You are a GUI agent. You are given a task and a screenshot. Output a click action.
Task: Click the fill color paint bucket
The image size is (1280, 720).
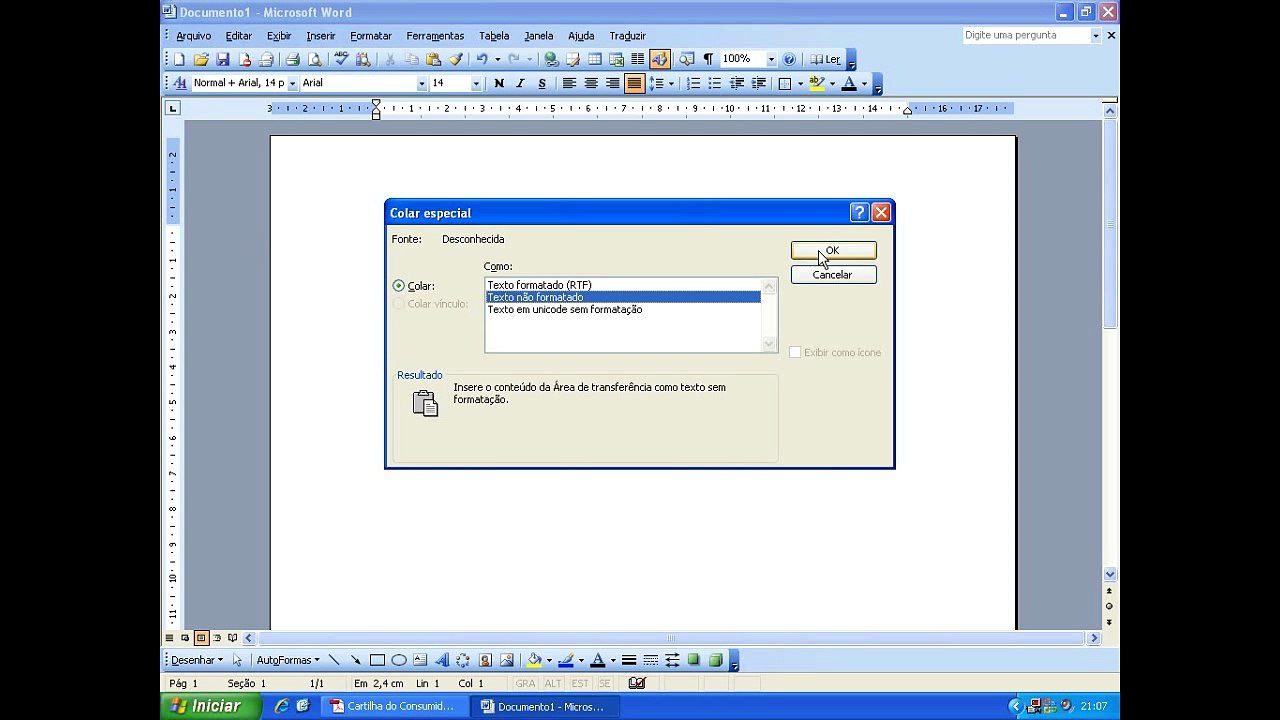(x=535, y=660)
